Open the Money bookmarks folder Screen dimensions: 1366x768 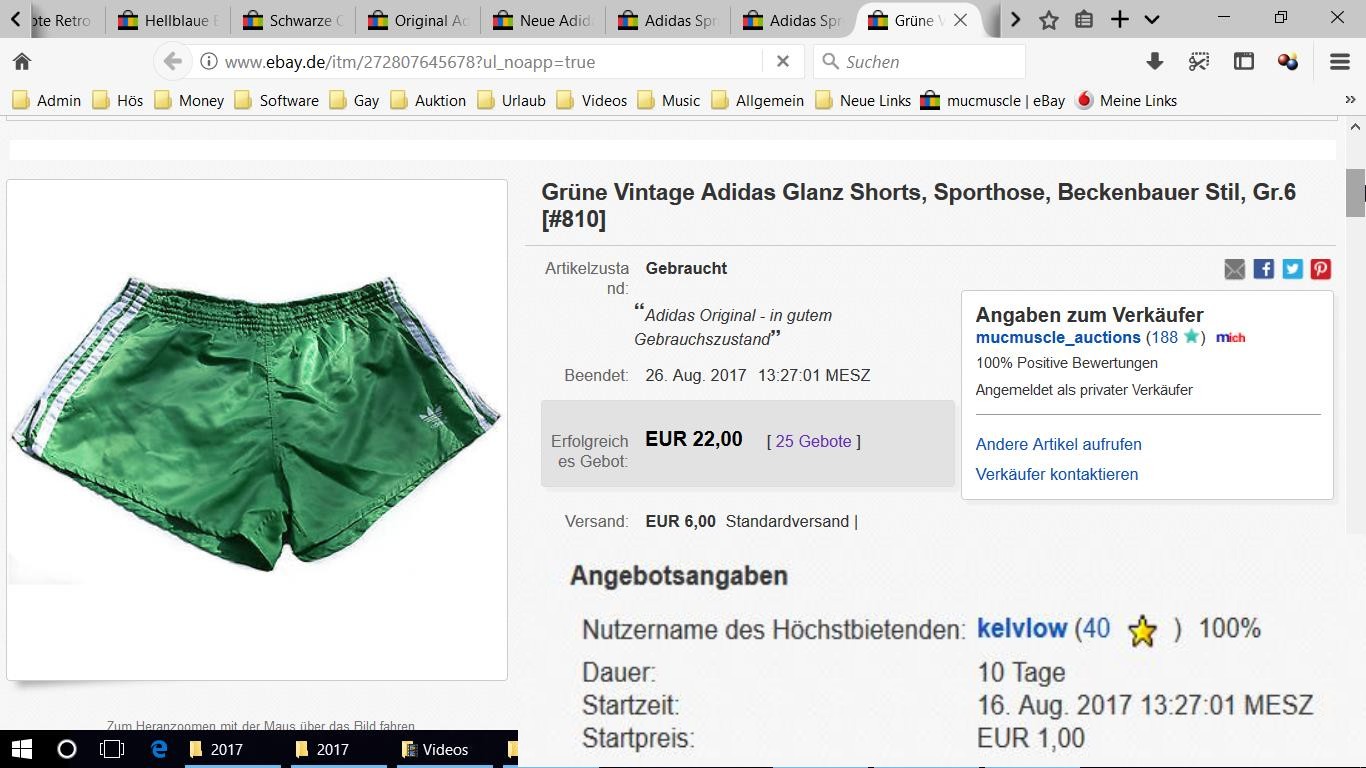coord(190,100)
